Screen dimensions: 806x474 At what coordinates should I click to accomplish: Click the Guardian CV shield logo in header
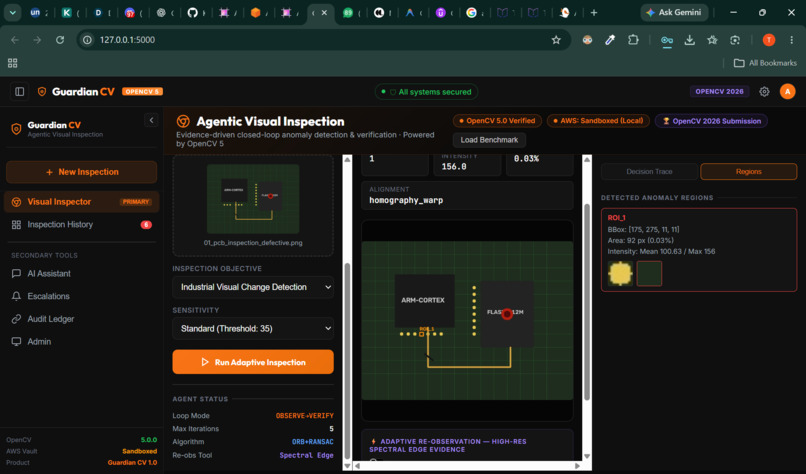[42, 92]
